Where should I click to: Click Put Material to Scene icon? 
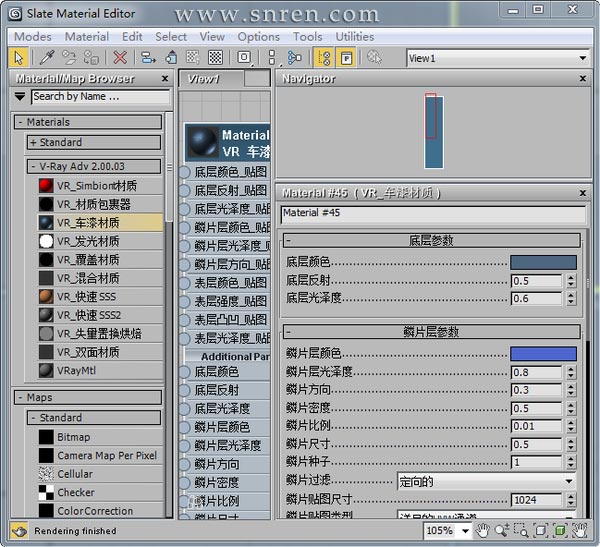69,58
